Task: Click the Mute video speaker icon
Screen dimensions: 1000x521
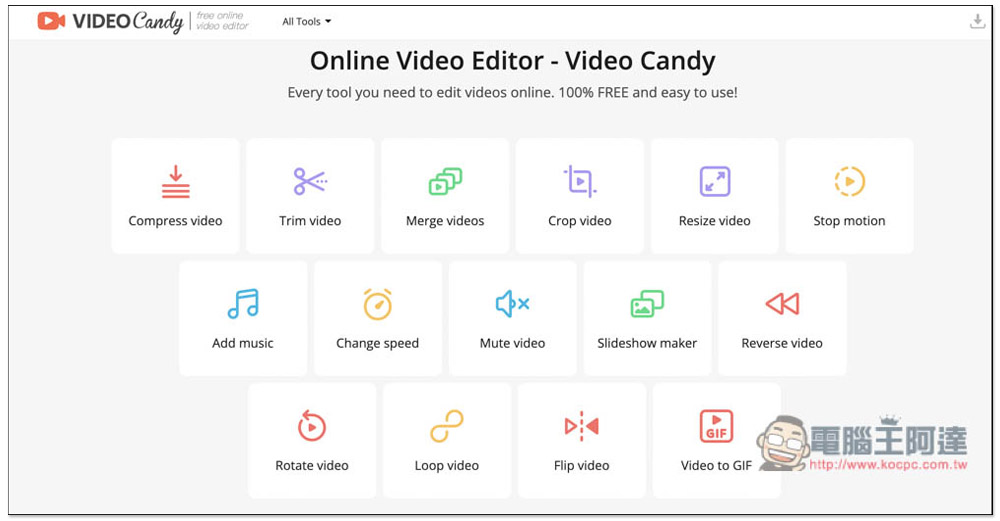Action: coord(512,304)
